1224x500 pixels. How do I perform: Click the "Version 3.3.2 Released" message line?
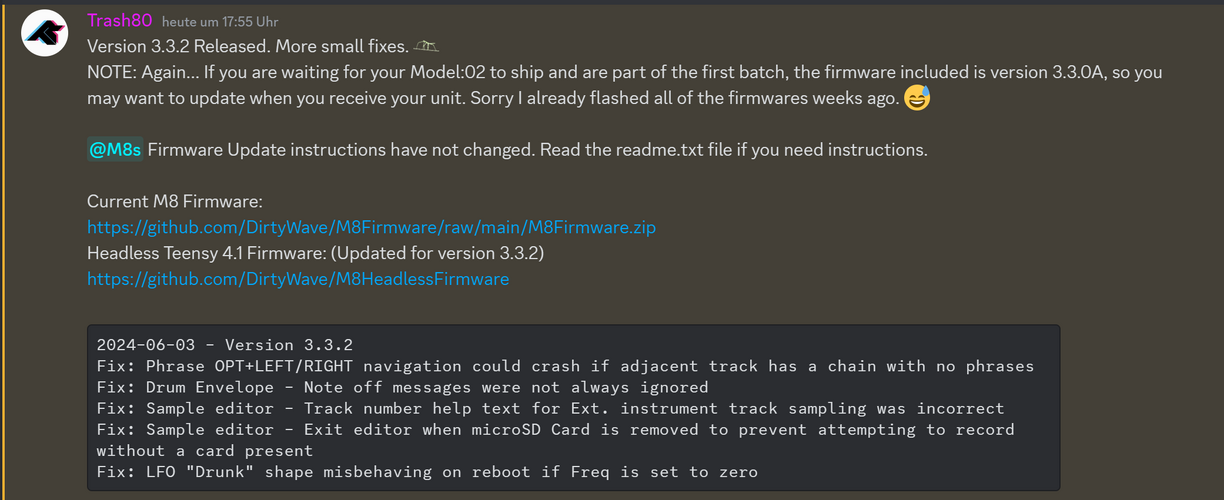(245, 47)
